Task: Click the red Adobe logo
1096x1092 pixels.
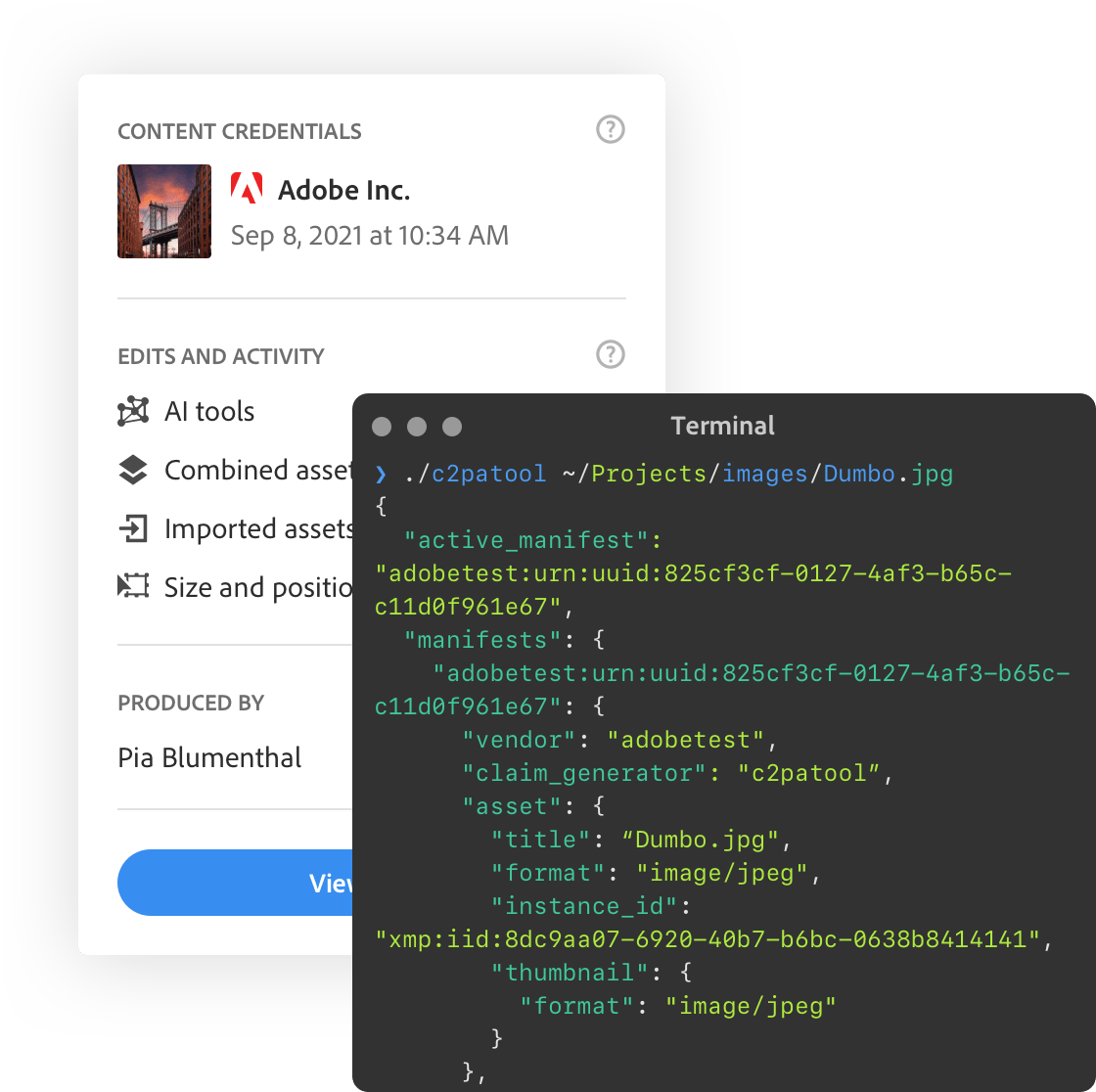Action: [x=247, y=187]
